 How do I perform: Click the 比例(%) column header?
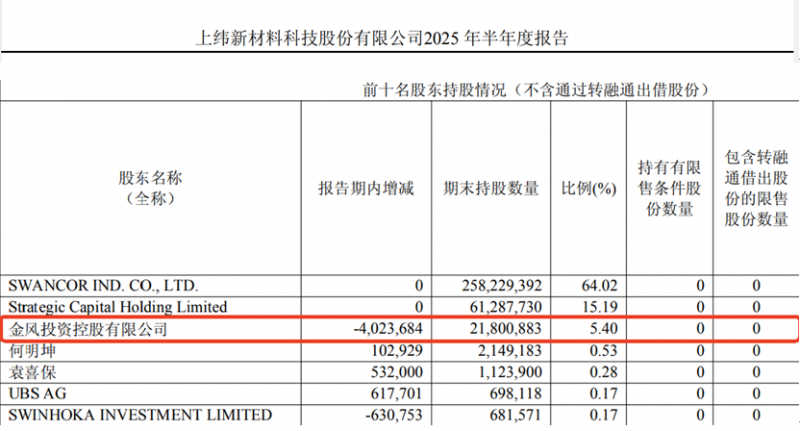point(588,188)
